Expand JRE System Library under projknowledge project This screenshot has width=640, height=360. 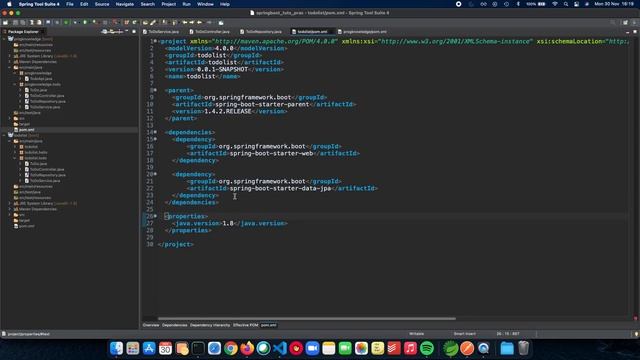coord(10,56)
